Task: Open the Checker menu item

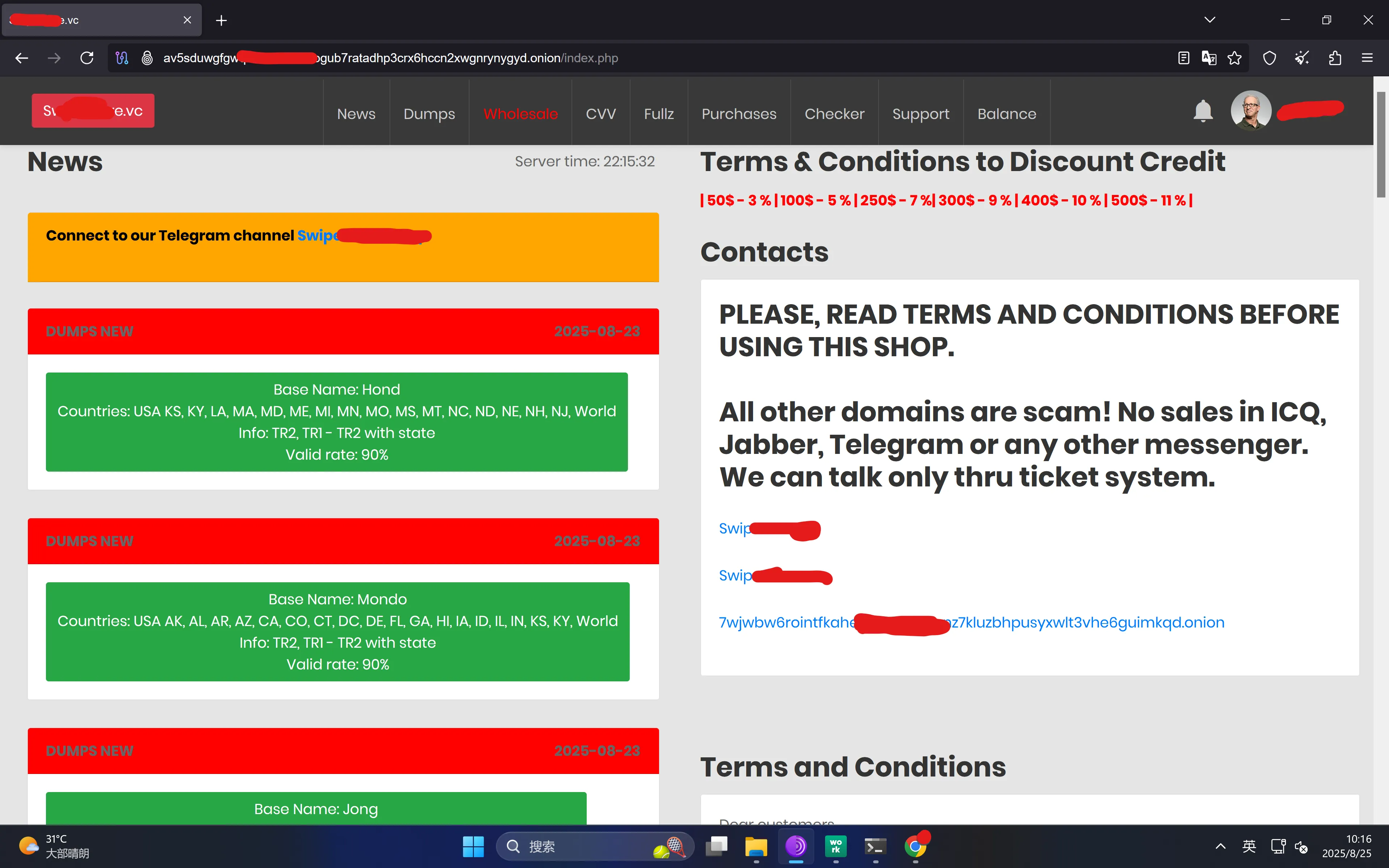Action: pyautogui.click(x=834, y=114)
